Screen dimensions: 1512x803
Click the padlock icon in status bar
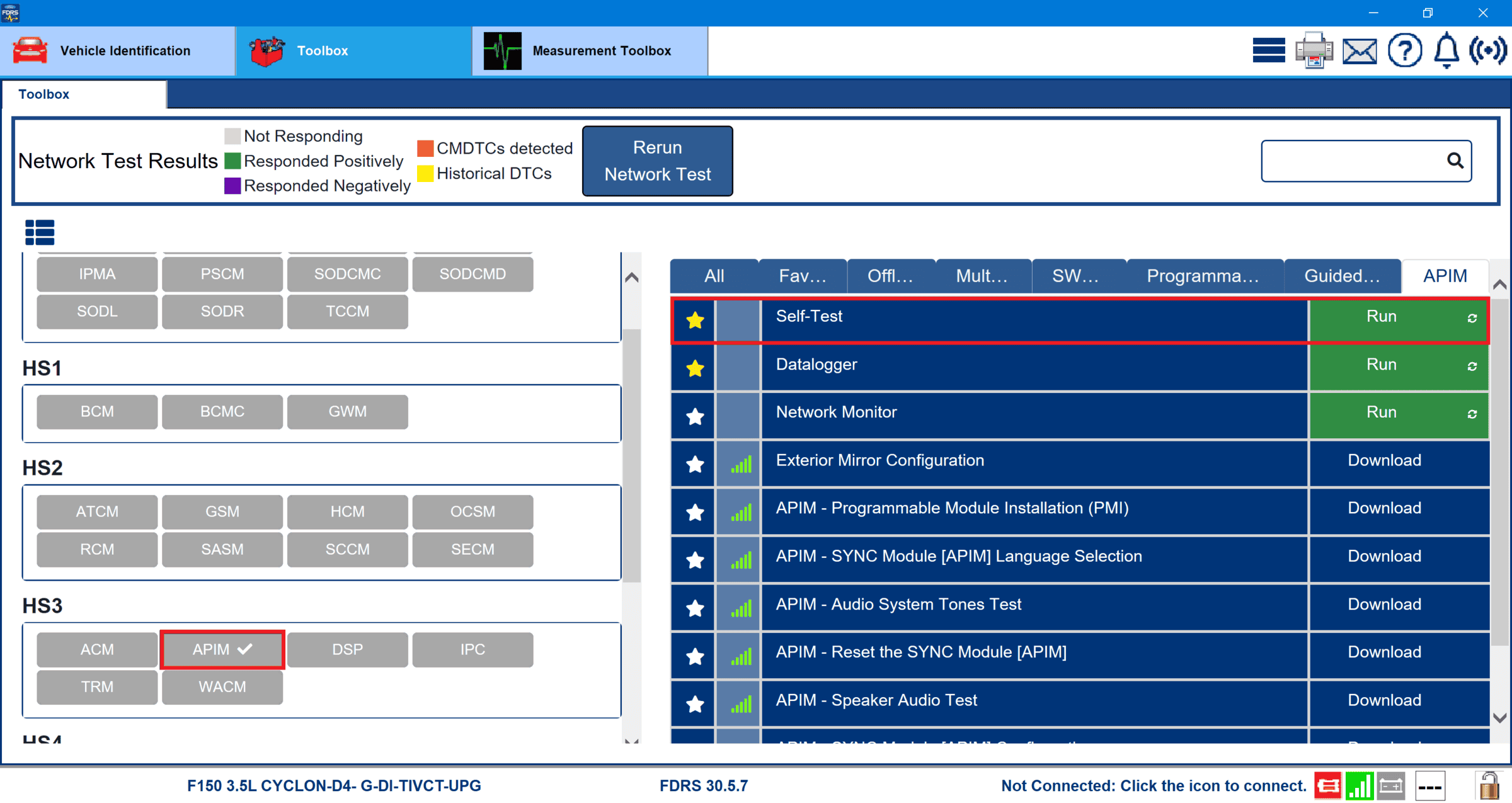click(x=1489, y=785)
